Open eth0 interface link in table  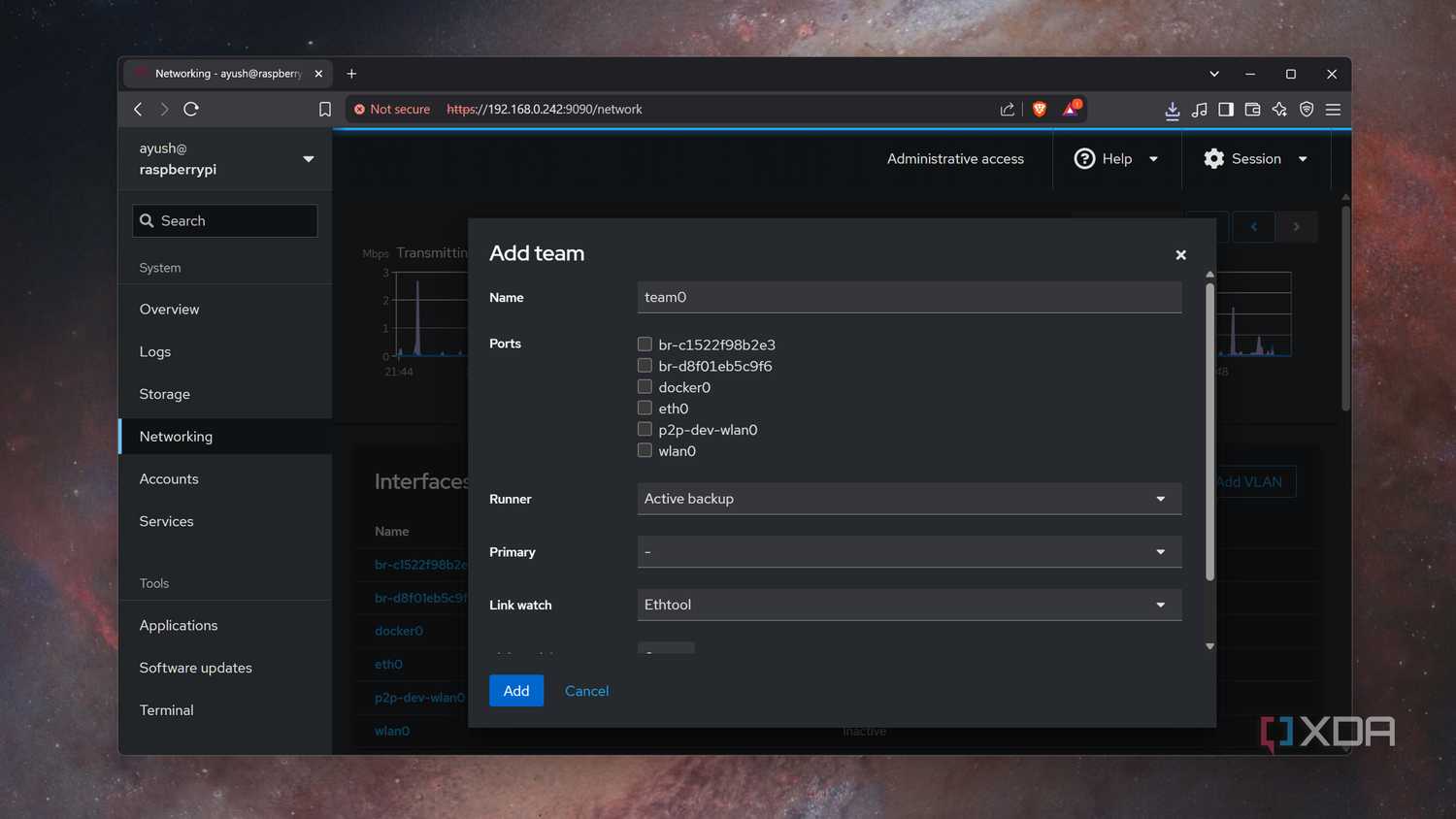[388, 665]
